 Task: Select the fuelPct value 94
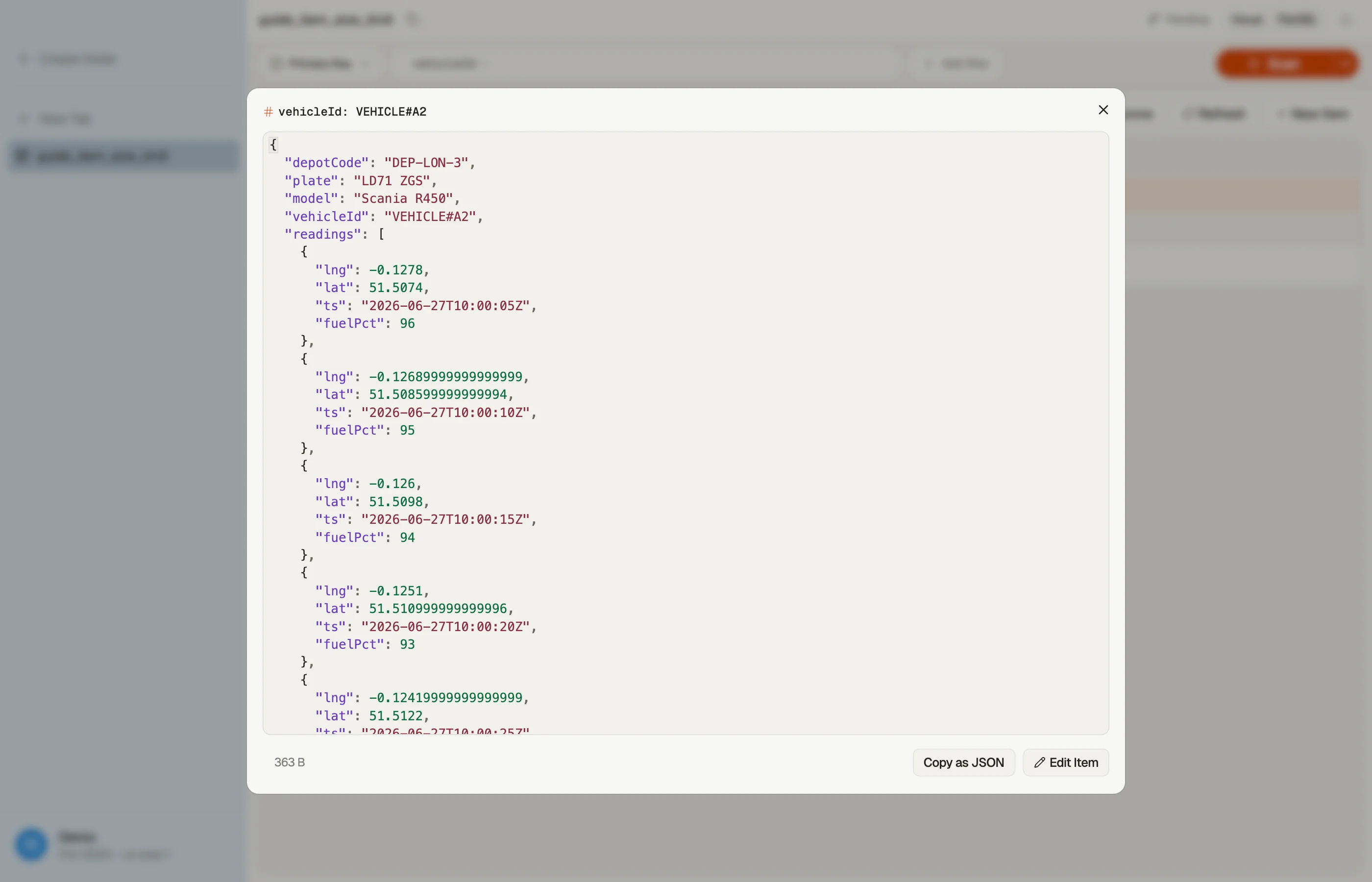click(407, 537)
